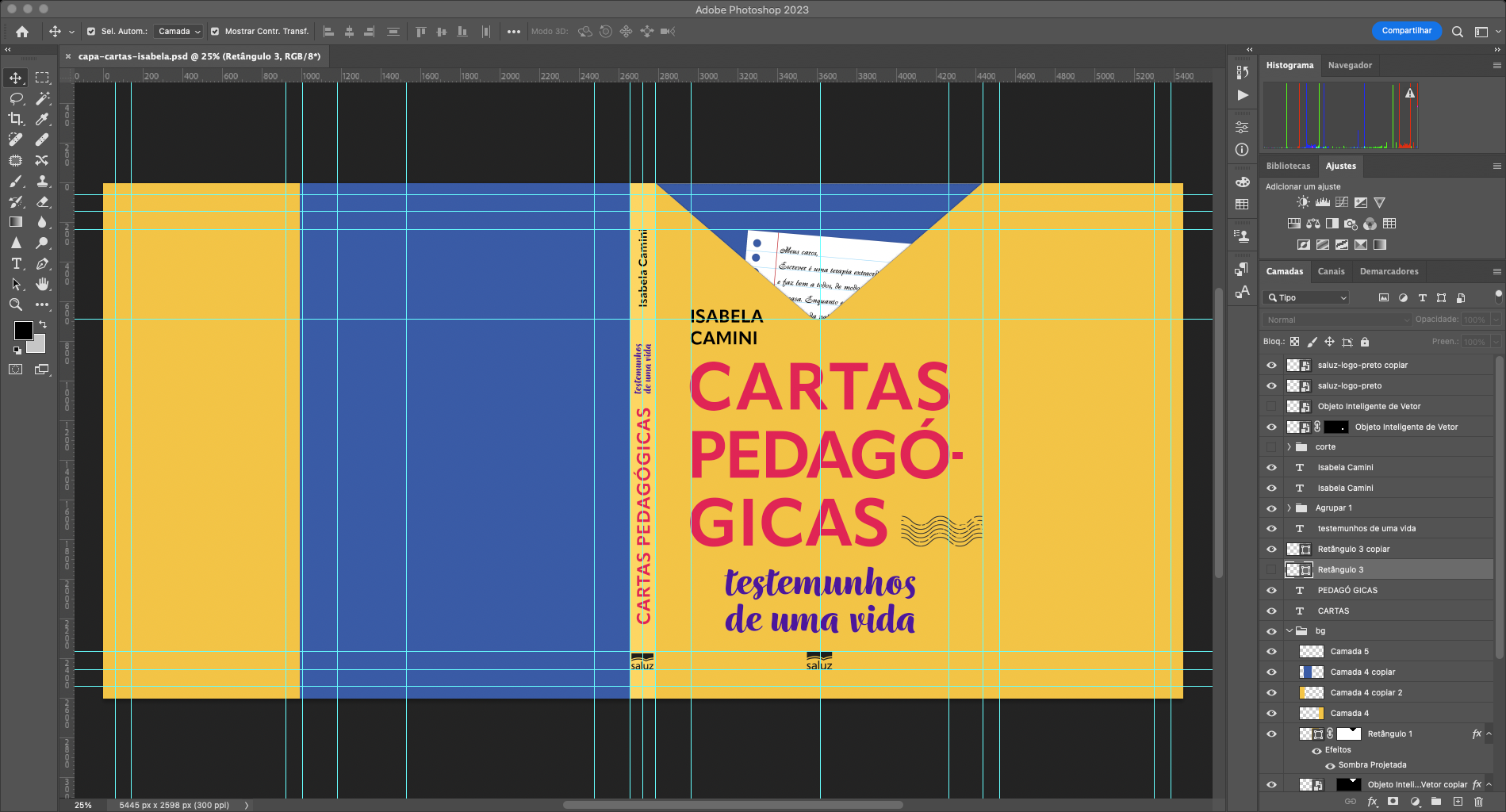Expand the Agrupar 1 layer group
Screen dimensions: 1506x812
(x=1289, y=508)
